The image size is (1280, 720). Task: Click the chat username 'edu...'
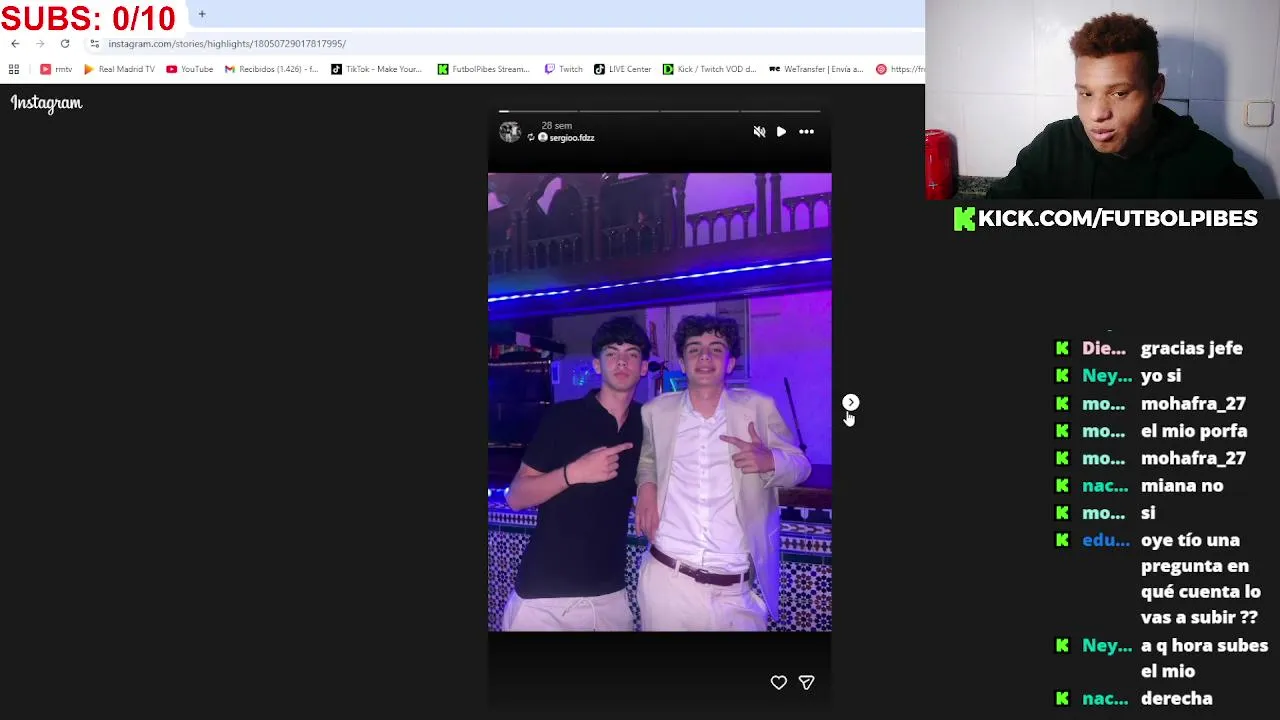[x=1106, y=540]
